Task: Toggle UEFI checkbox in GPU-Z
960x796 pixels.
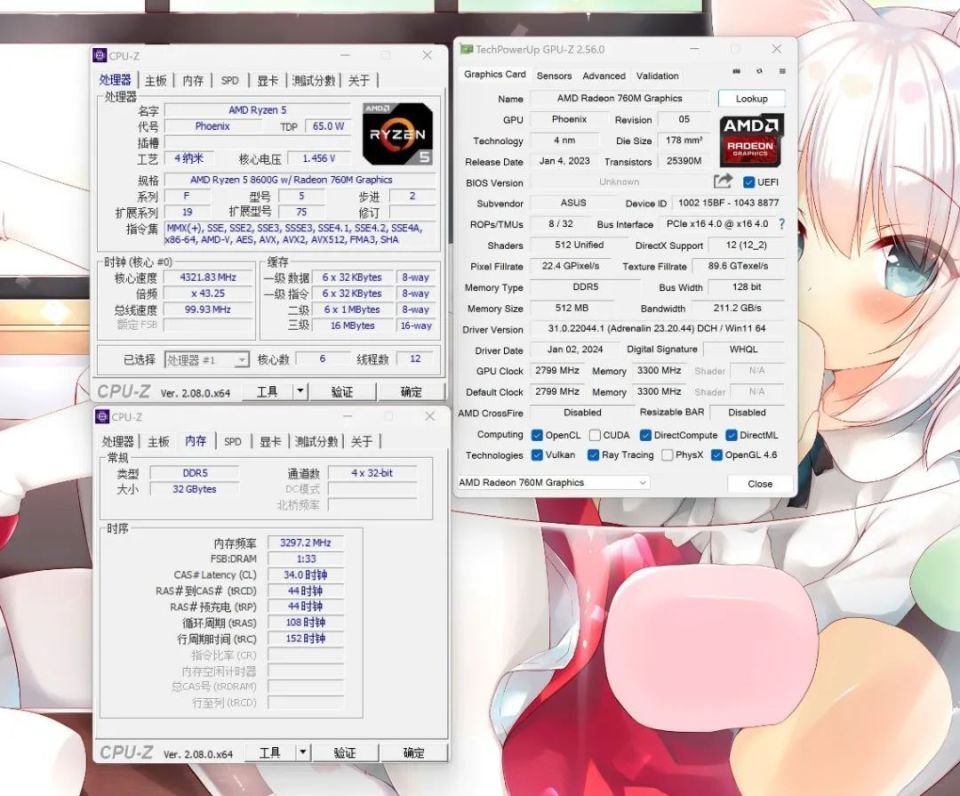Action: click(748, 182)
